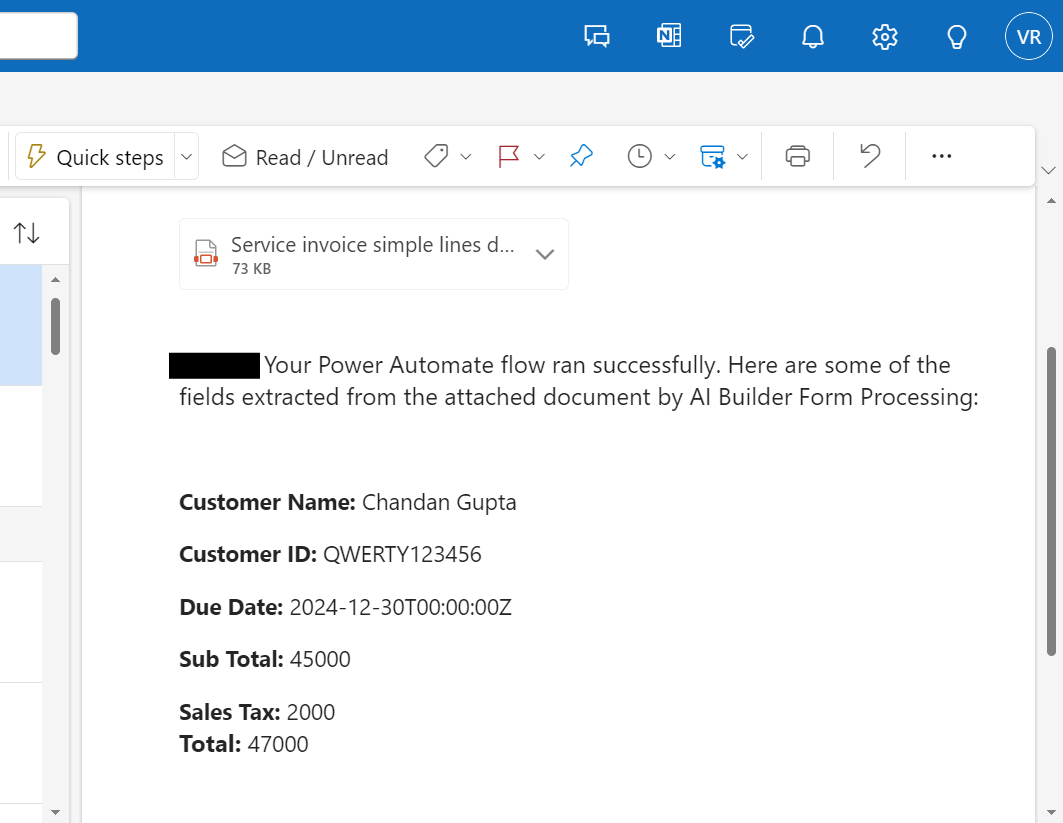Image resolution: width=1063 pixels, height=823 pixels.
Task: Toggle Read / Unread status
Action: [305, 157]
